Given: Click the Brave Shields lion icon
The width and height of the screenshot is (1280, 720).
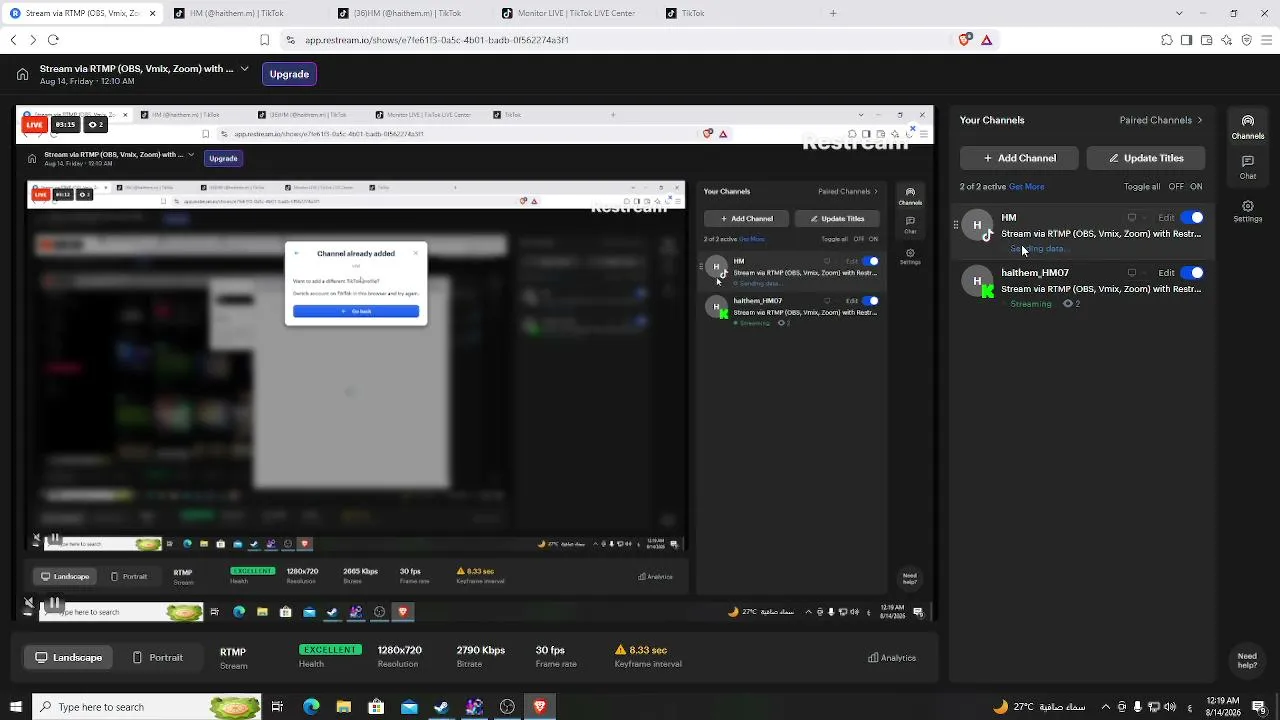Looking at the screenshot, I should pos(964,40).
